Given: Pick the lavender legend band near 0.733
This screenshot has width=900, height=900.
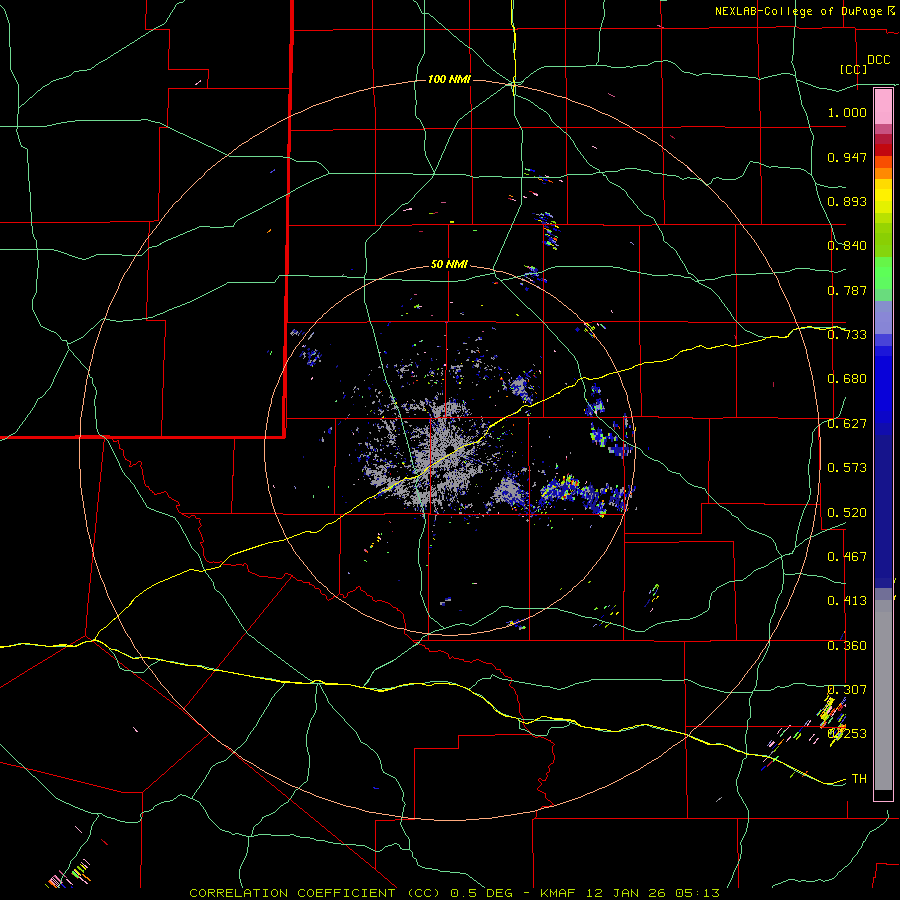Looking at the screenshot, I should coord(883,317).
